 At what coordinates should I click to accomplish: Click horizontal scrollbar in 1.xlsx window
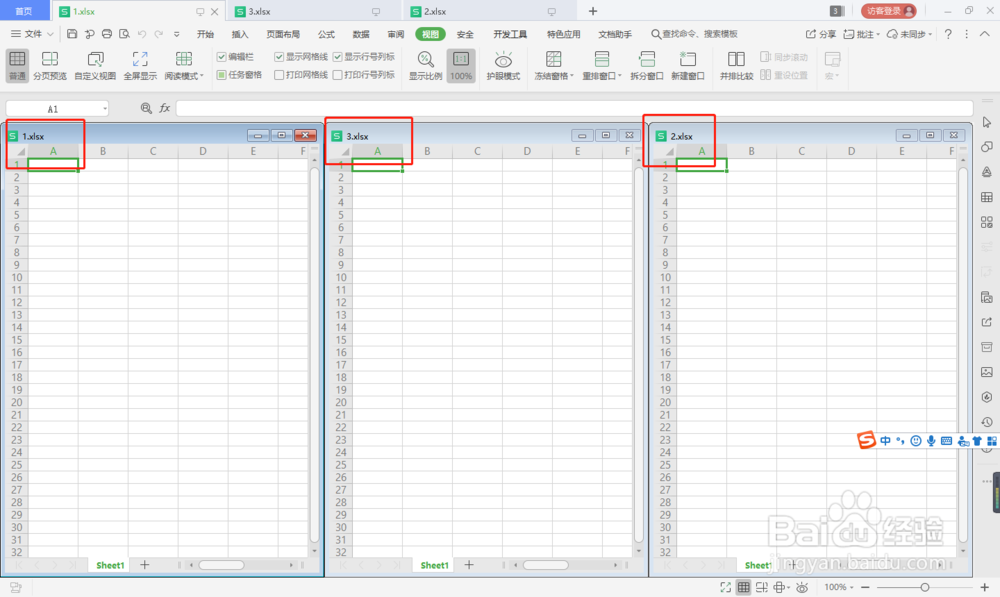(x=221, y=565)
